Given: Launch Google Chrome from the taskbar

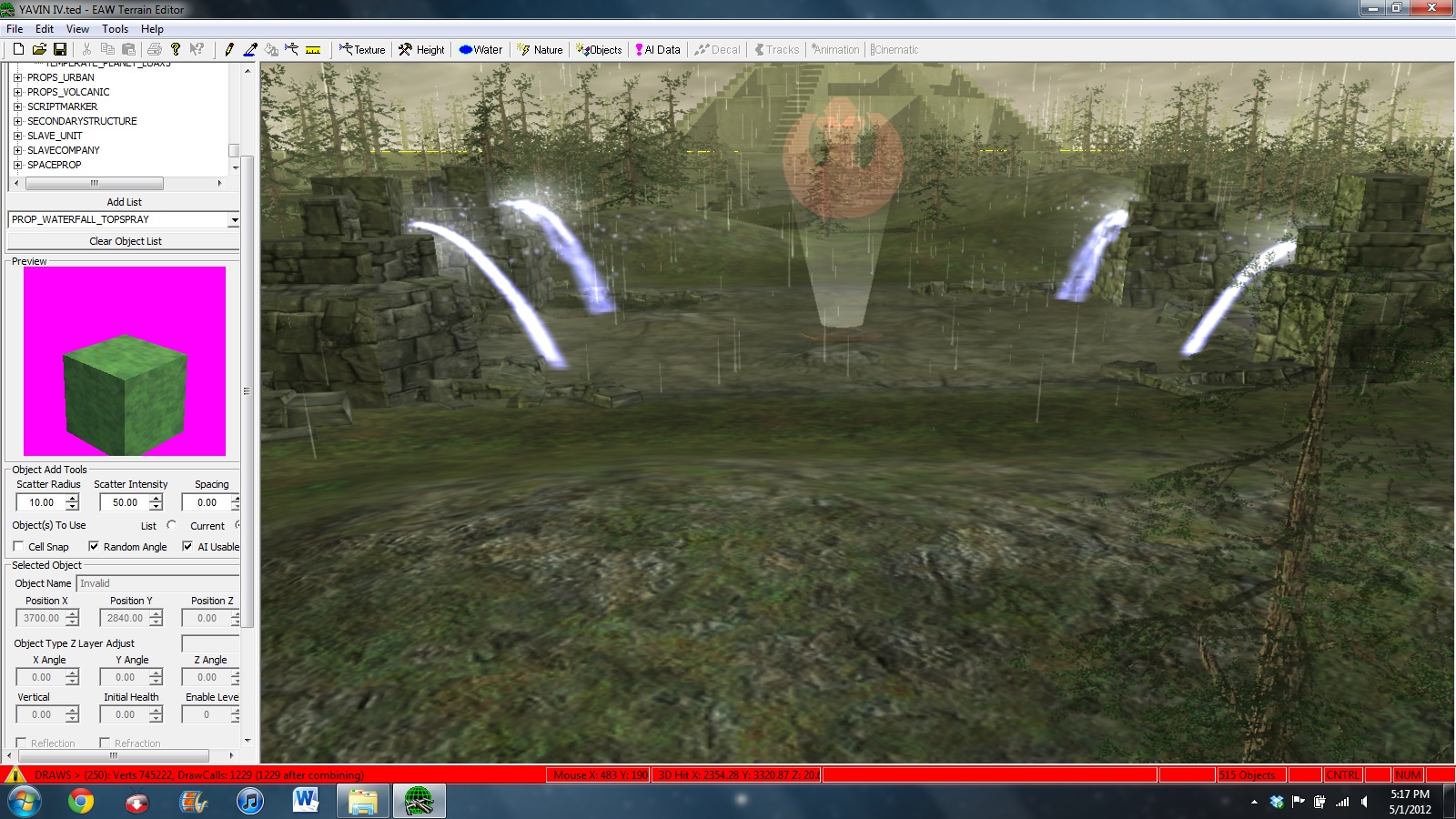Looking at the screenshot, I should [x=81, y=802].
